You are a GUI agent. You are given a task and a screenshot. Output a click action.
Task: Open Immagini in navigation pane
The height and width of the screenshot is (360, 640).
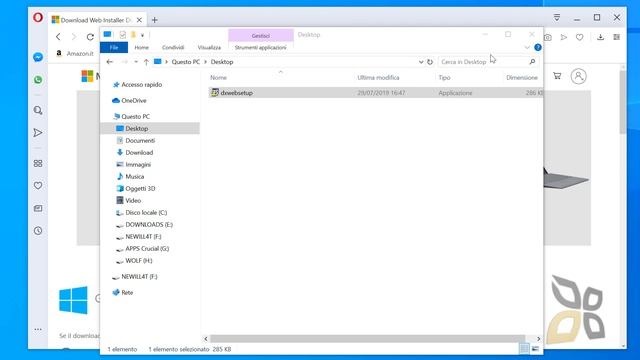point(138,164)
